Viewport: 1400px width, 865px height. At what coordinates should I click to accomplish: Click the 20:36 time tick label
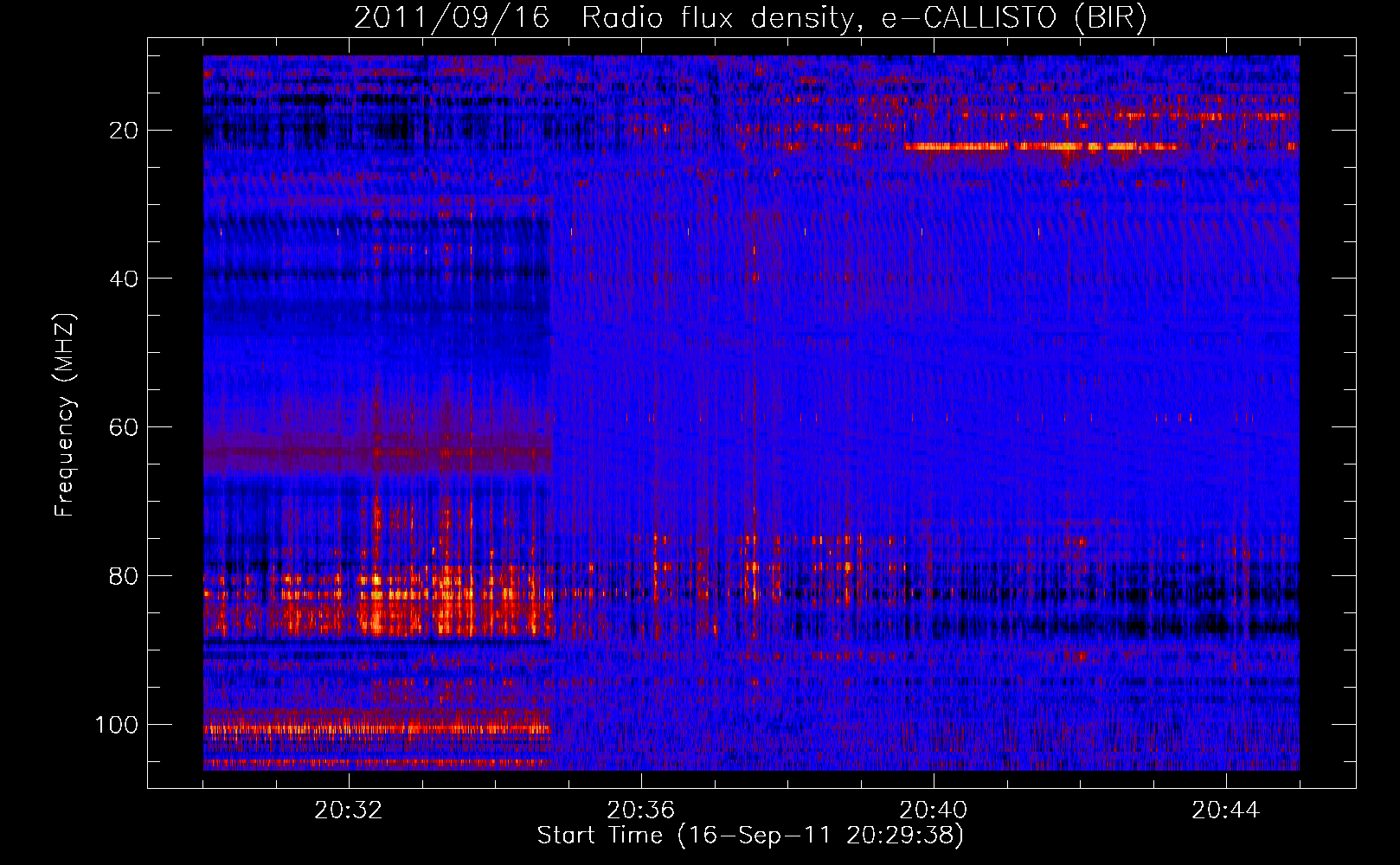click(641, 811)
